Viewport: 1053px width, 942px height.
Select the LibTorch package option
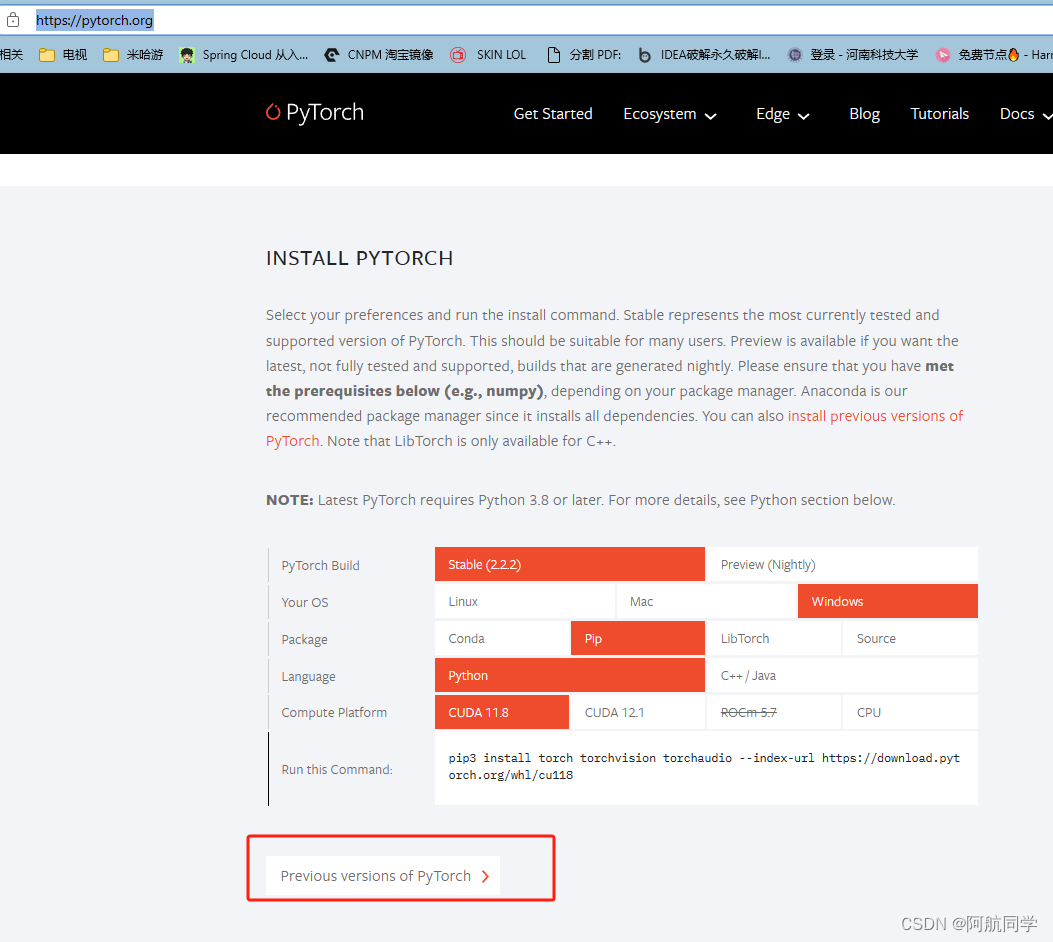pyautogui.click(x=774, y=638)
